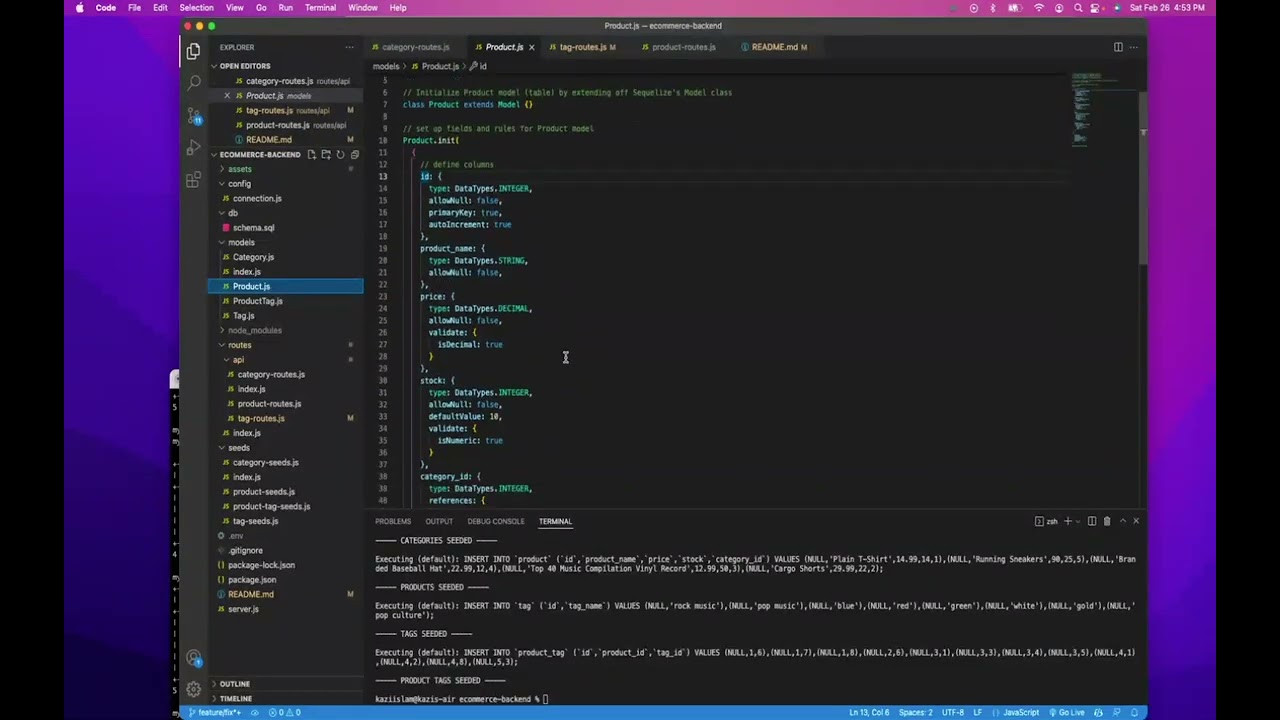The height and width of the screenshot is (720, 1280).
Task: Click the cloud publish icon in status bar
Action: 256,712
